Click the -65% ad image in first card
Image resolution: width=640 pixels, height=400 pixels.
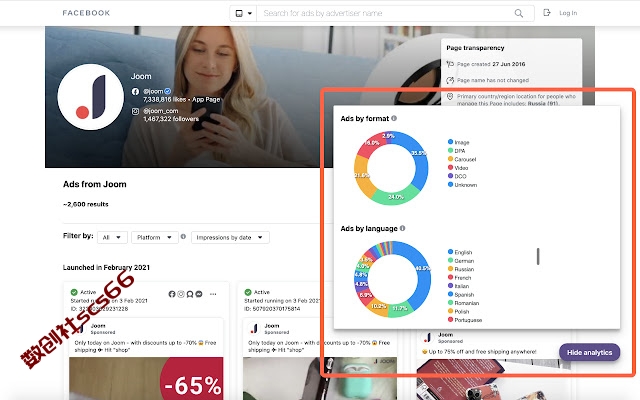[x=146, y=378]
